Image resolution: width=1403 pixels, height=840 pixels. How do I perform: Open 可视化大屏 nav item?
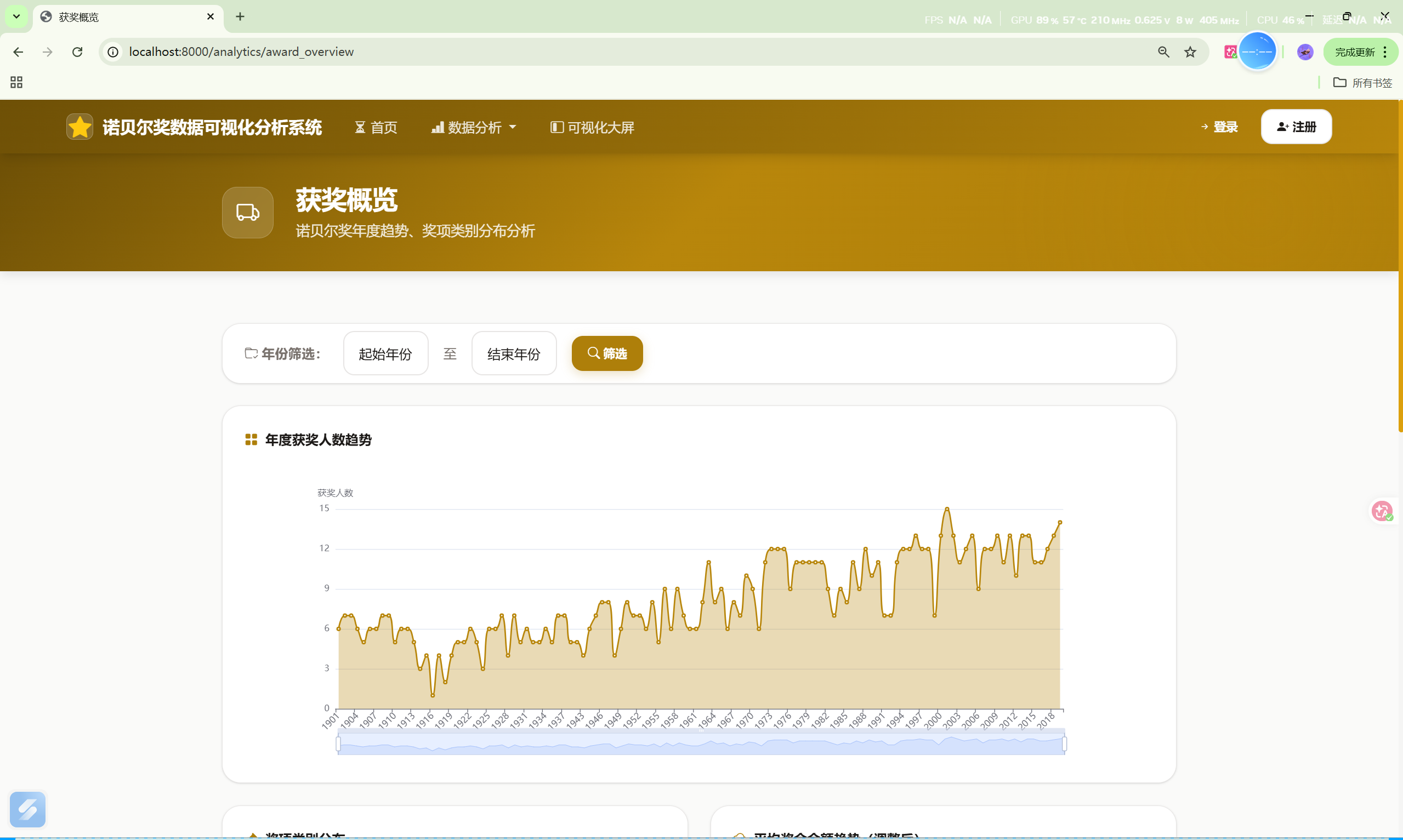point(592,127)
